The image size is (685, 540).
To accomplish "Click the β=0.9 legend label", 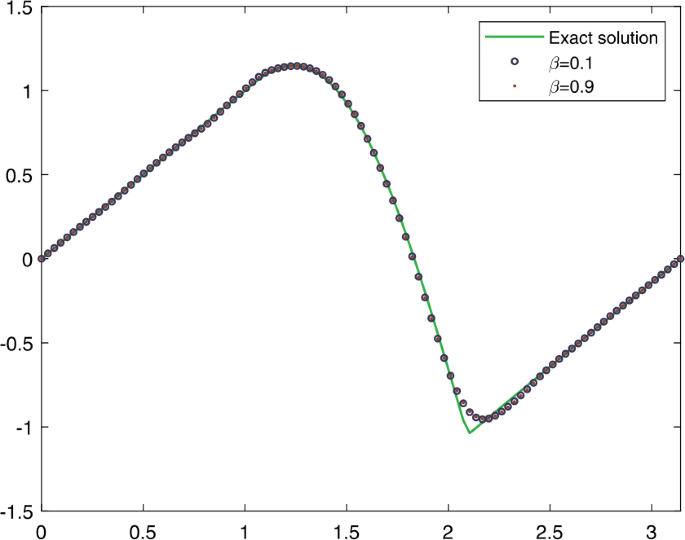I will pyautogui.click(x=571, y=87).
